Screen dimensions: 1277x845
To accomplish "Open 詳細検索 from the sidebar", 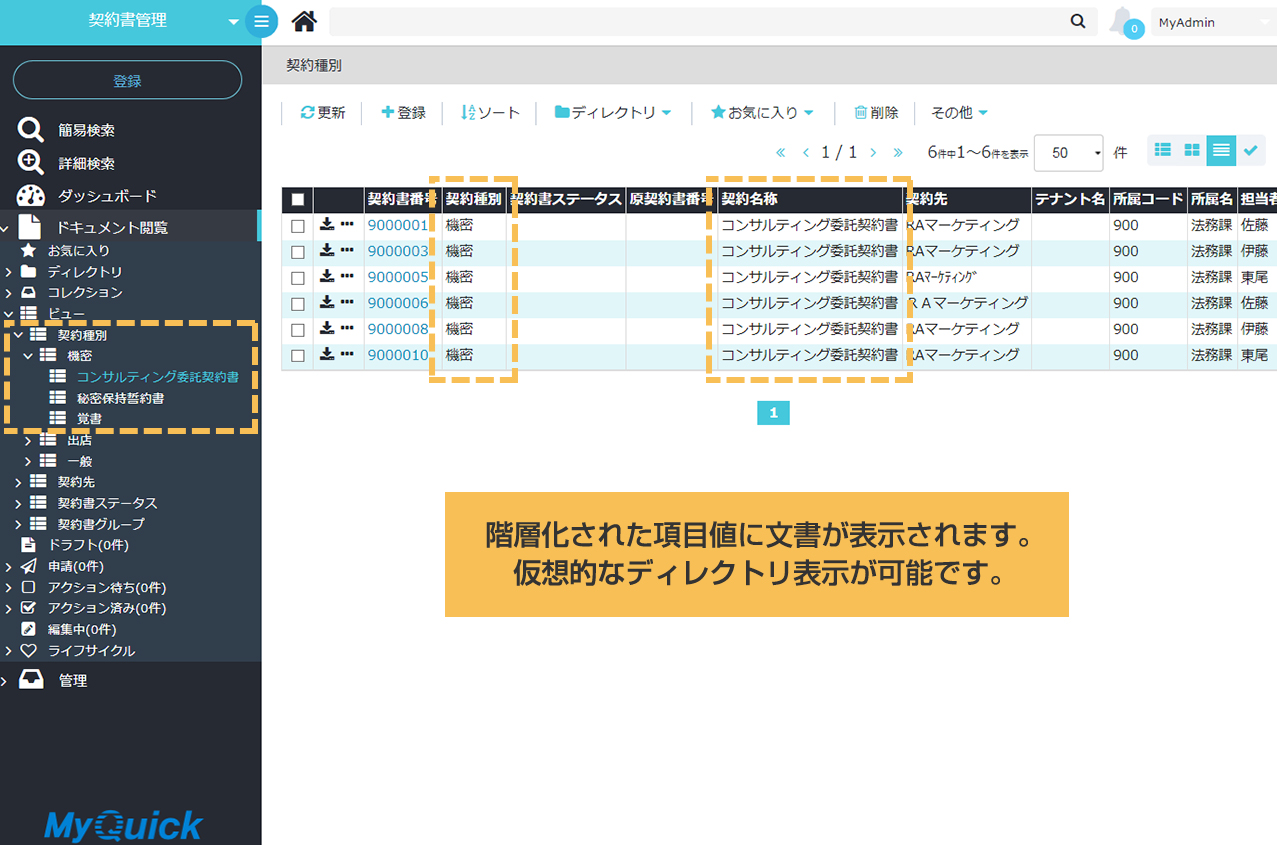I will tap(86, 163).
